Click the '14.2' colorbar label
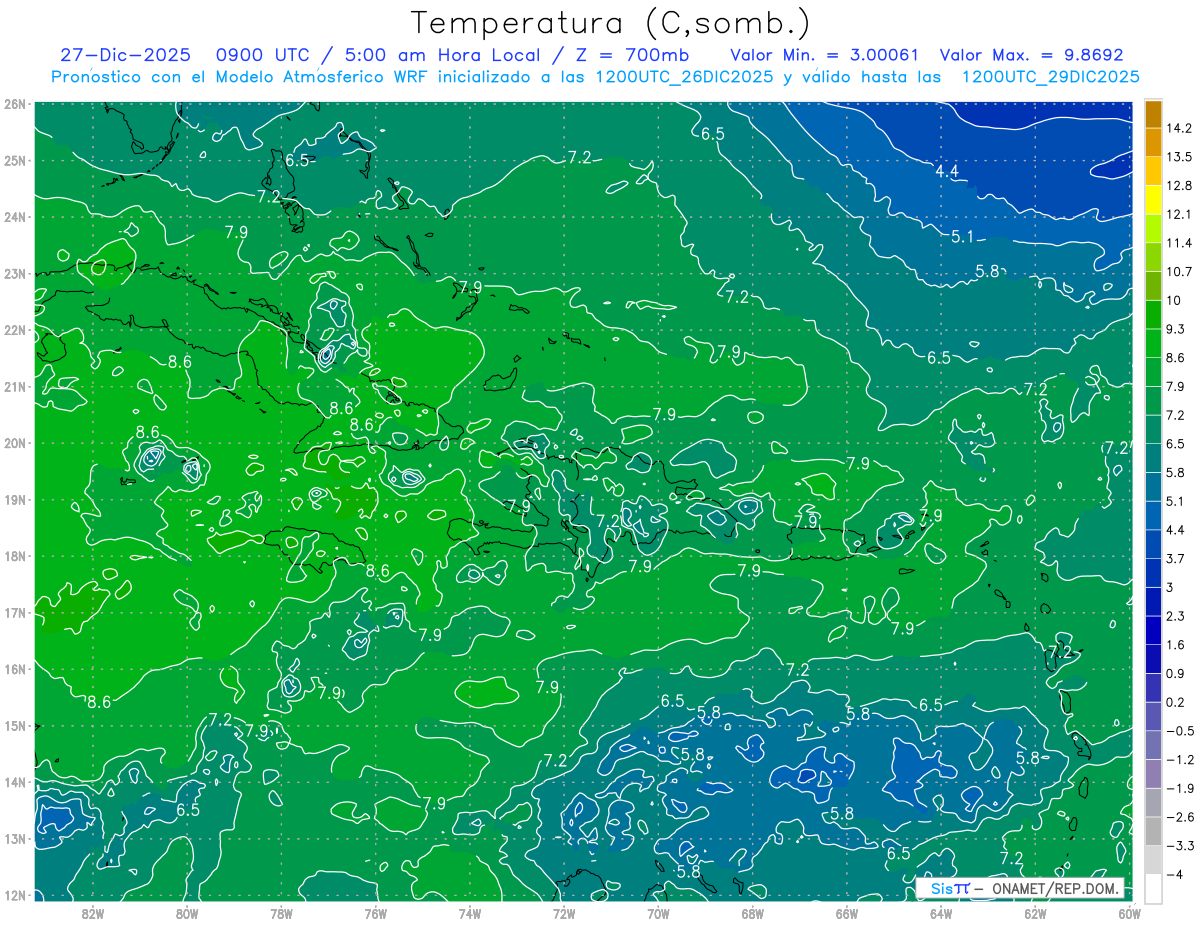This screenshot has width=1200, height=927. (1179, 128)
